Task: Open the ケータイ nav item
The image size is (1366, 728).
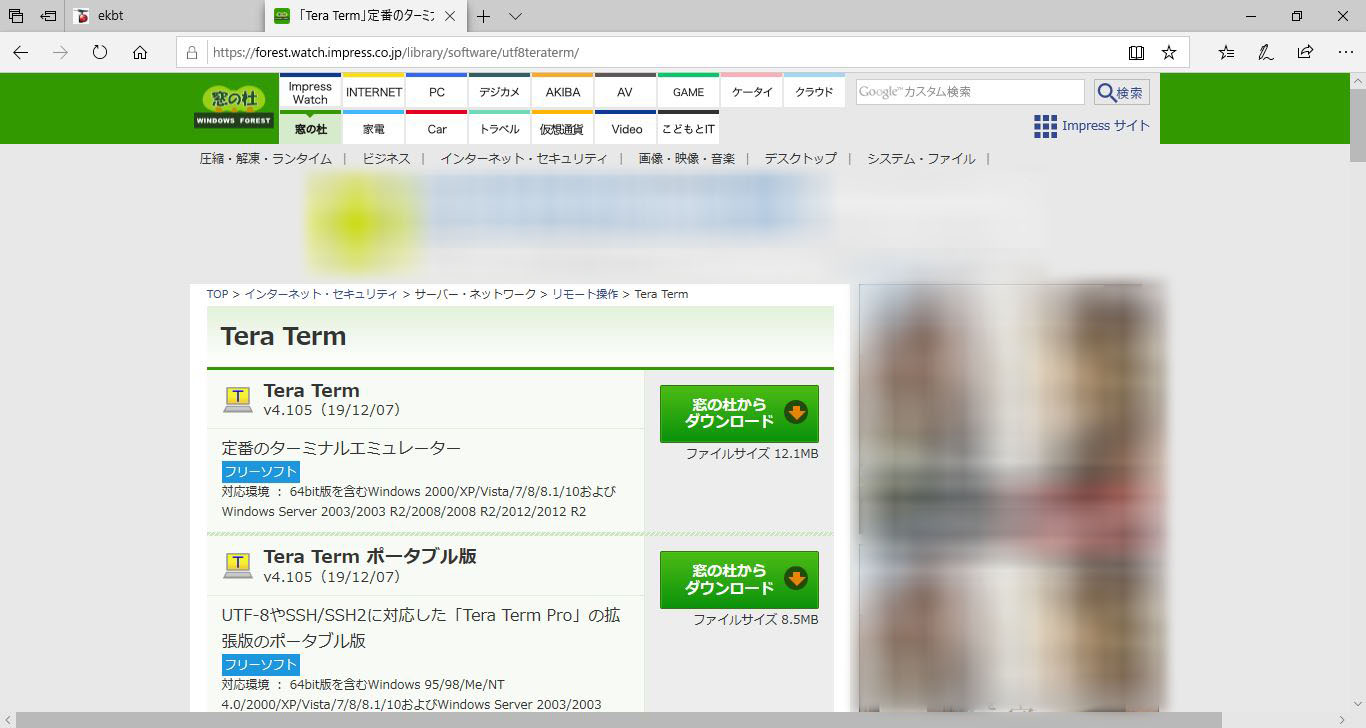Action: (x=752, y=92)
